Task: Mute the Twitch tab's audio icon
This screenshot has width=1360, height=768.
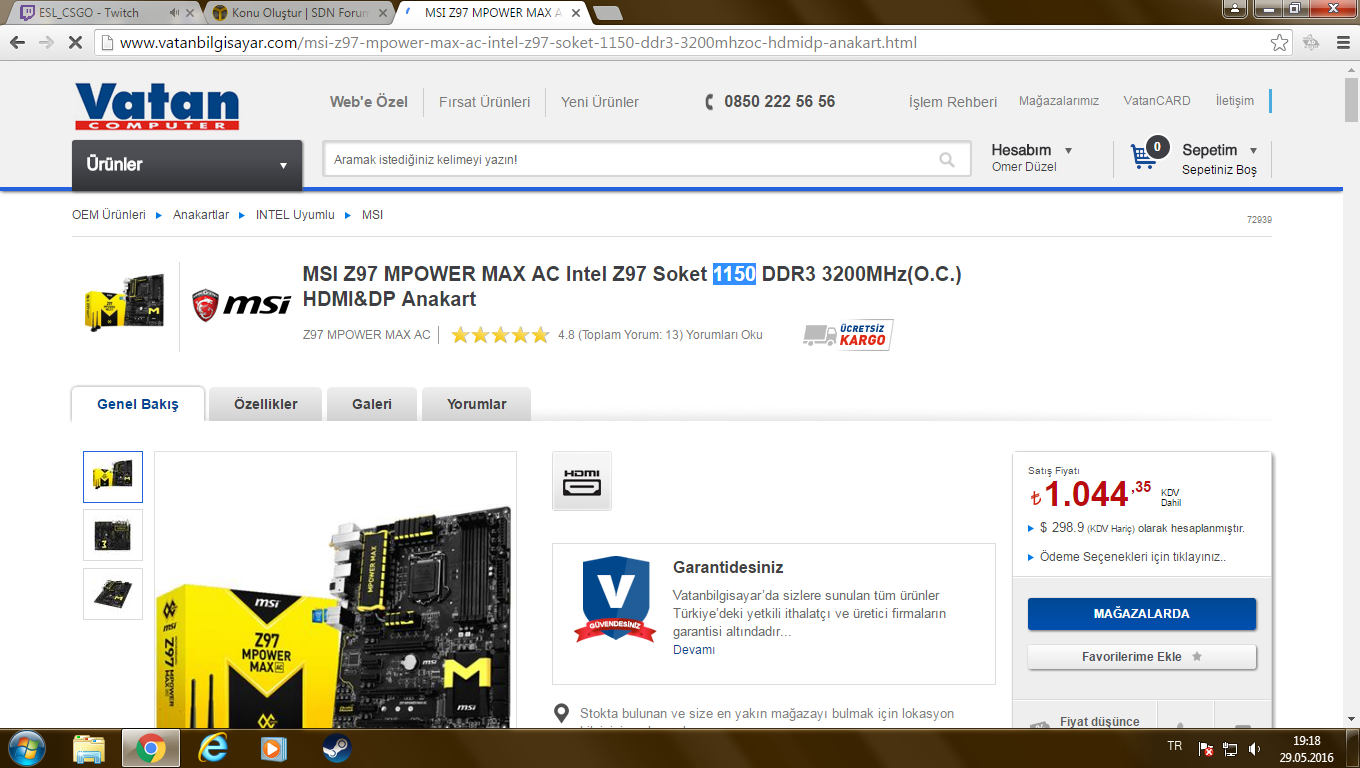Action: [x=175, y=13]
